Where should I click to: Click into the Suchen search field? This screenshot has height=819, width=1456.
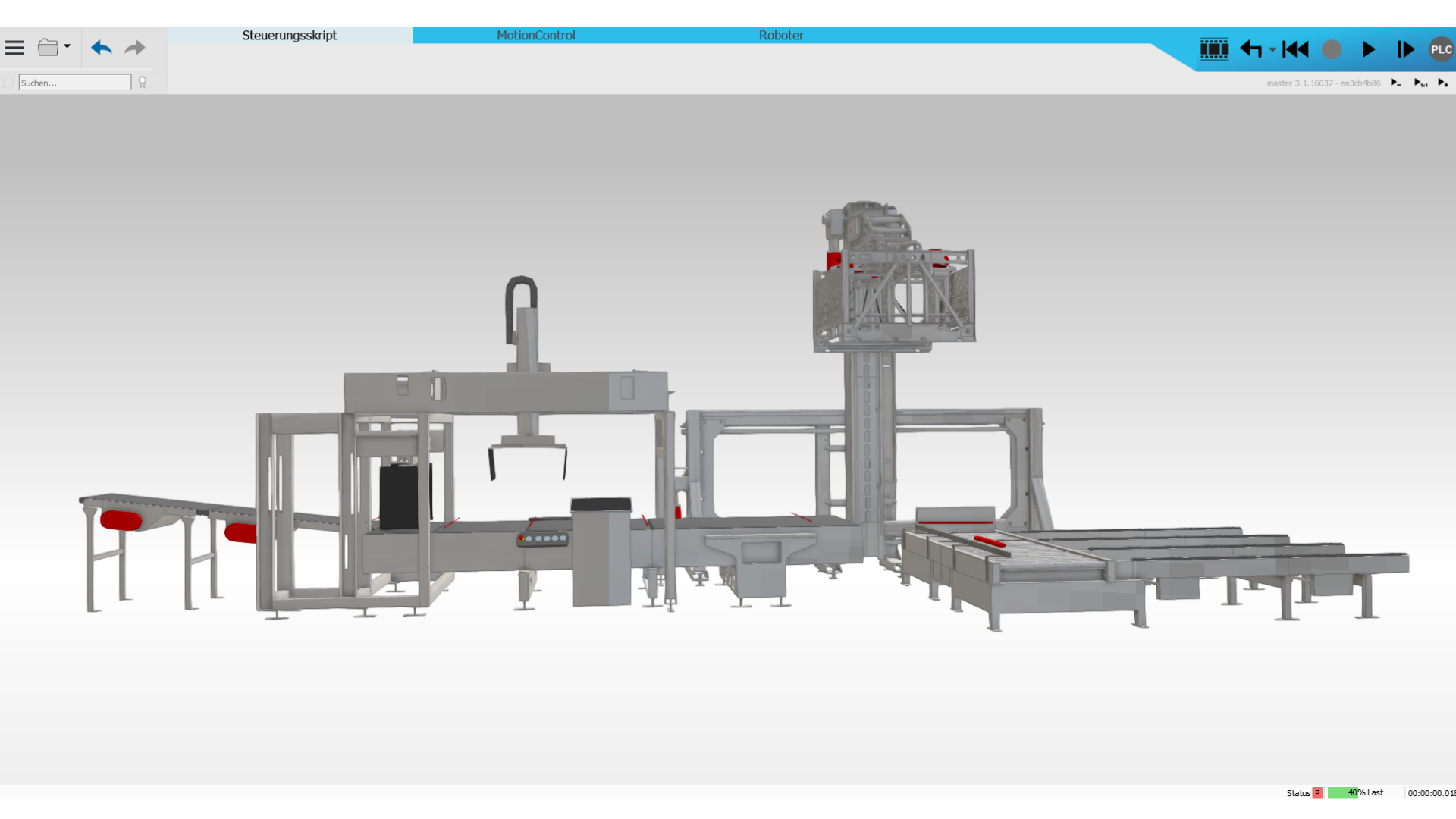[74, 83]
